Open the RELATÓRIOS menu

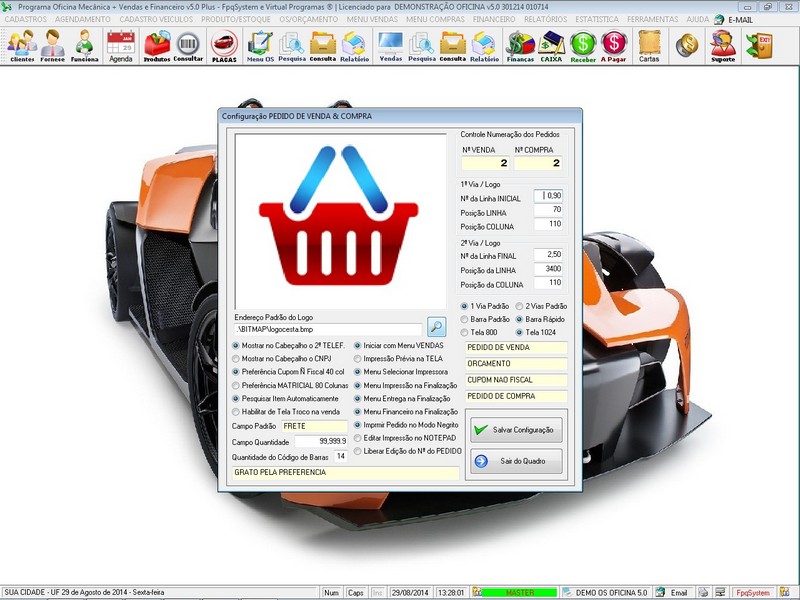click(545, 19)
